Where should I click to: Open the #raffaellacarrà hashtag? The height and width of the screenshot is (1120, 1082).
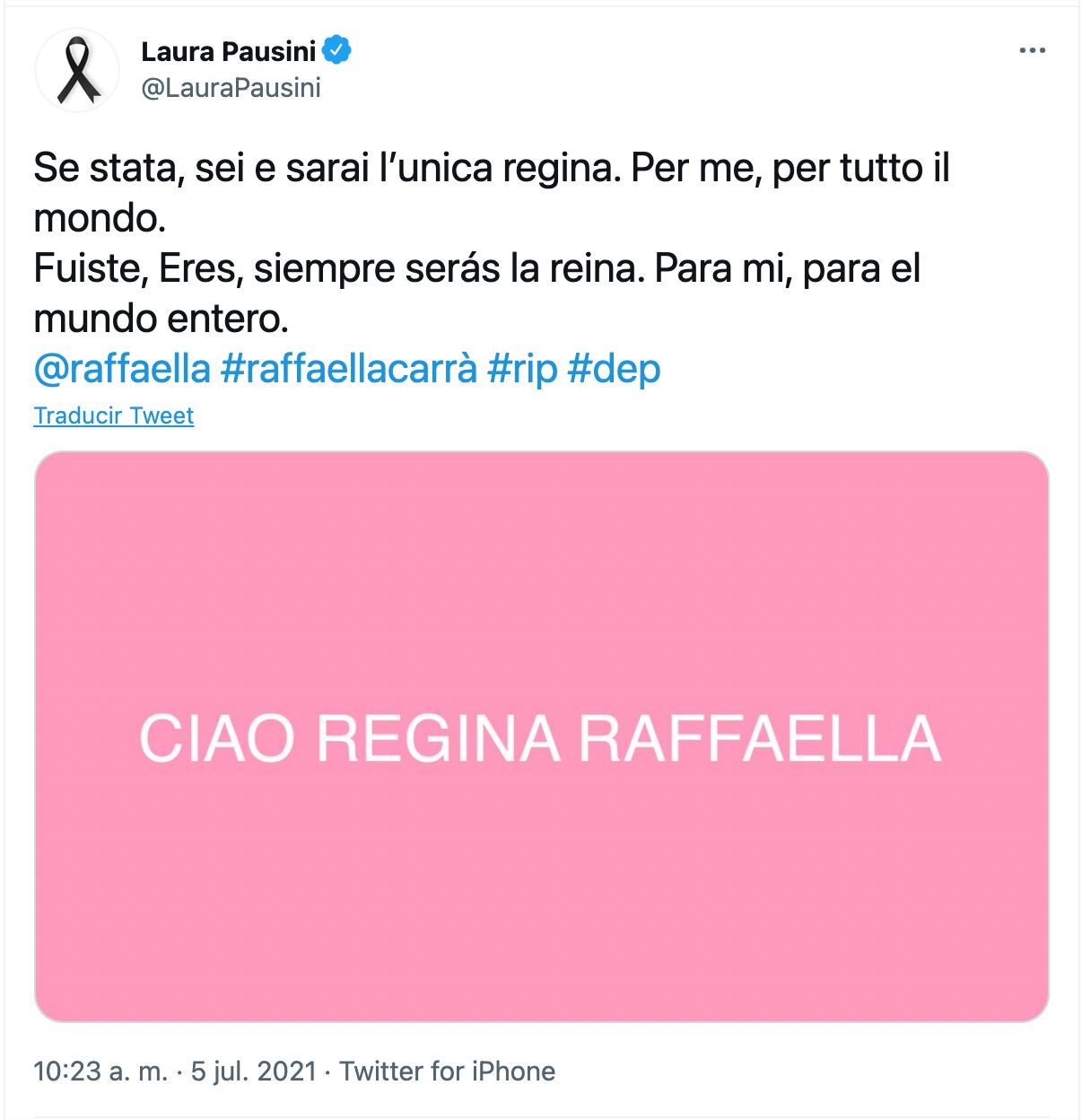(348, 369)
